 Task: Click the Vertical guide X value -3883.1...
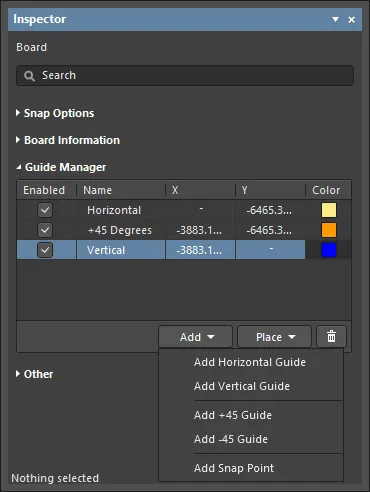coord(199,250)
